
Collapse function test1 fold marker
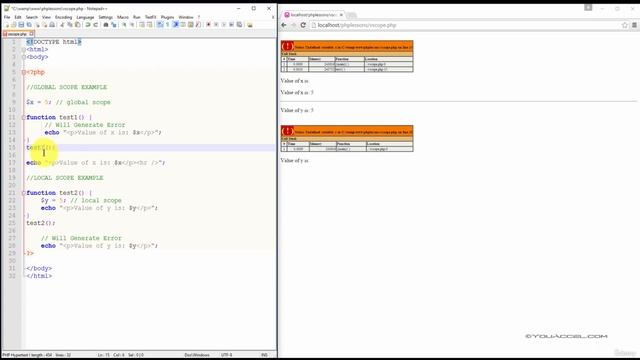tap(24, 118)
